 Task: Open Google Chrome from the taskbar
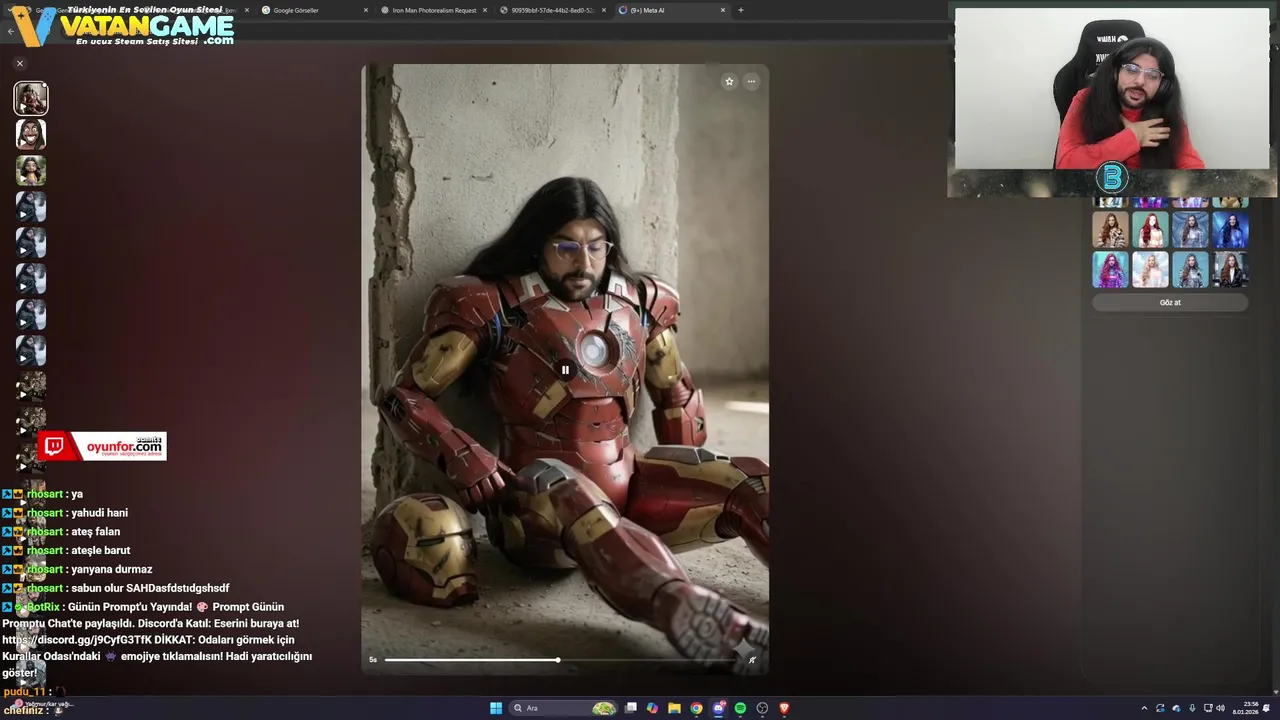pos(697,708)
